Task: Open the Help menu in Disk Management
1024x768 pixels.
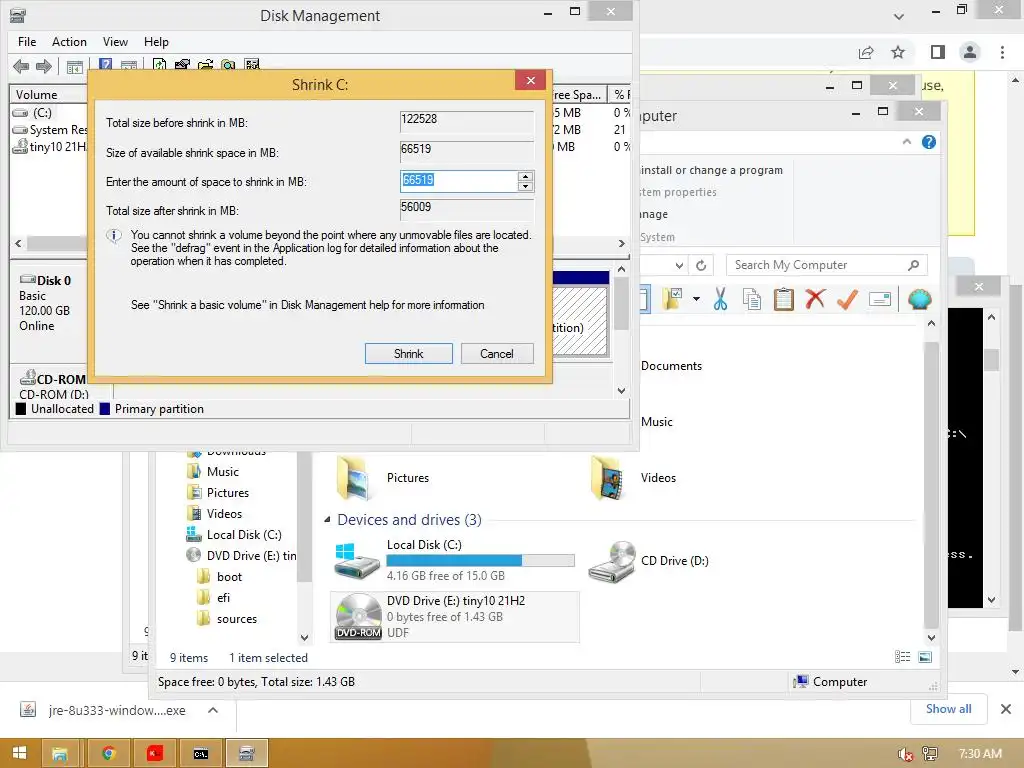Action: (x=156, y=42)
